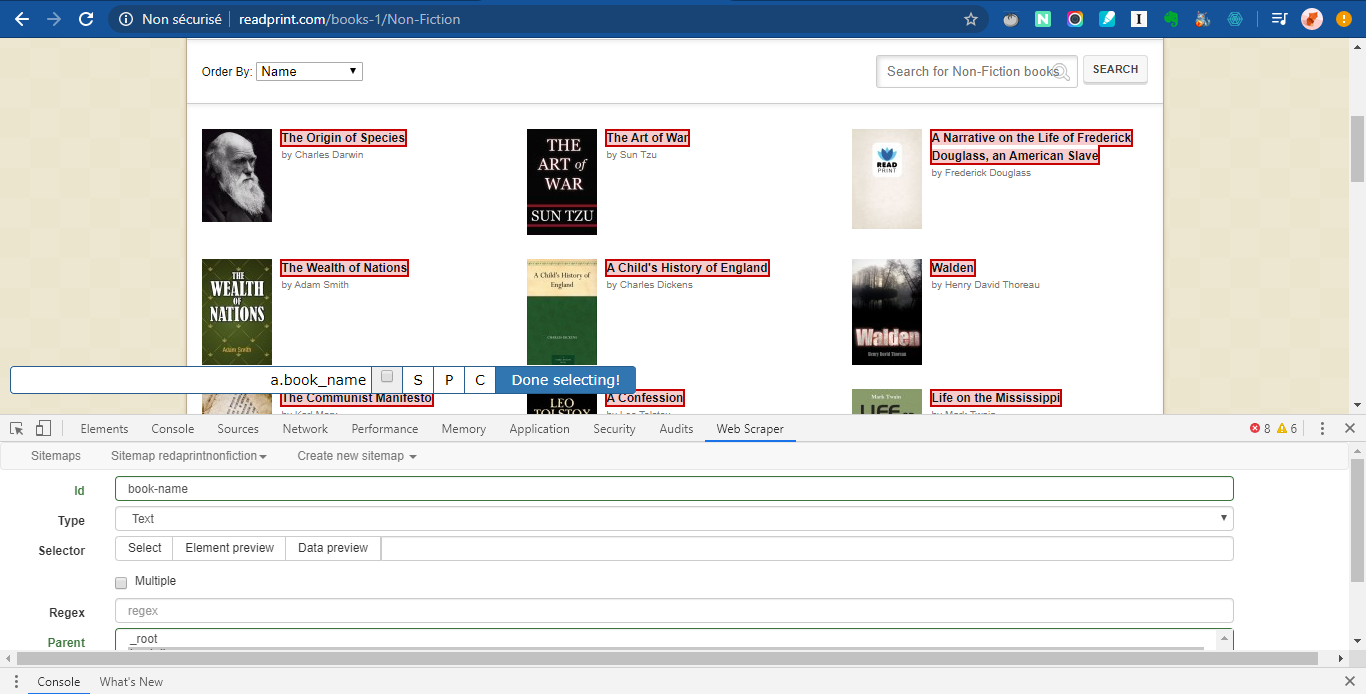Image resolution: width=1366 pixels, height=694 pixels.
Task: Select the Web Scraper tab
Action: 750,429
